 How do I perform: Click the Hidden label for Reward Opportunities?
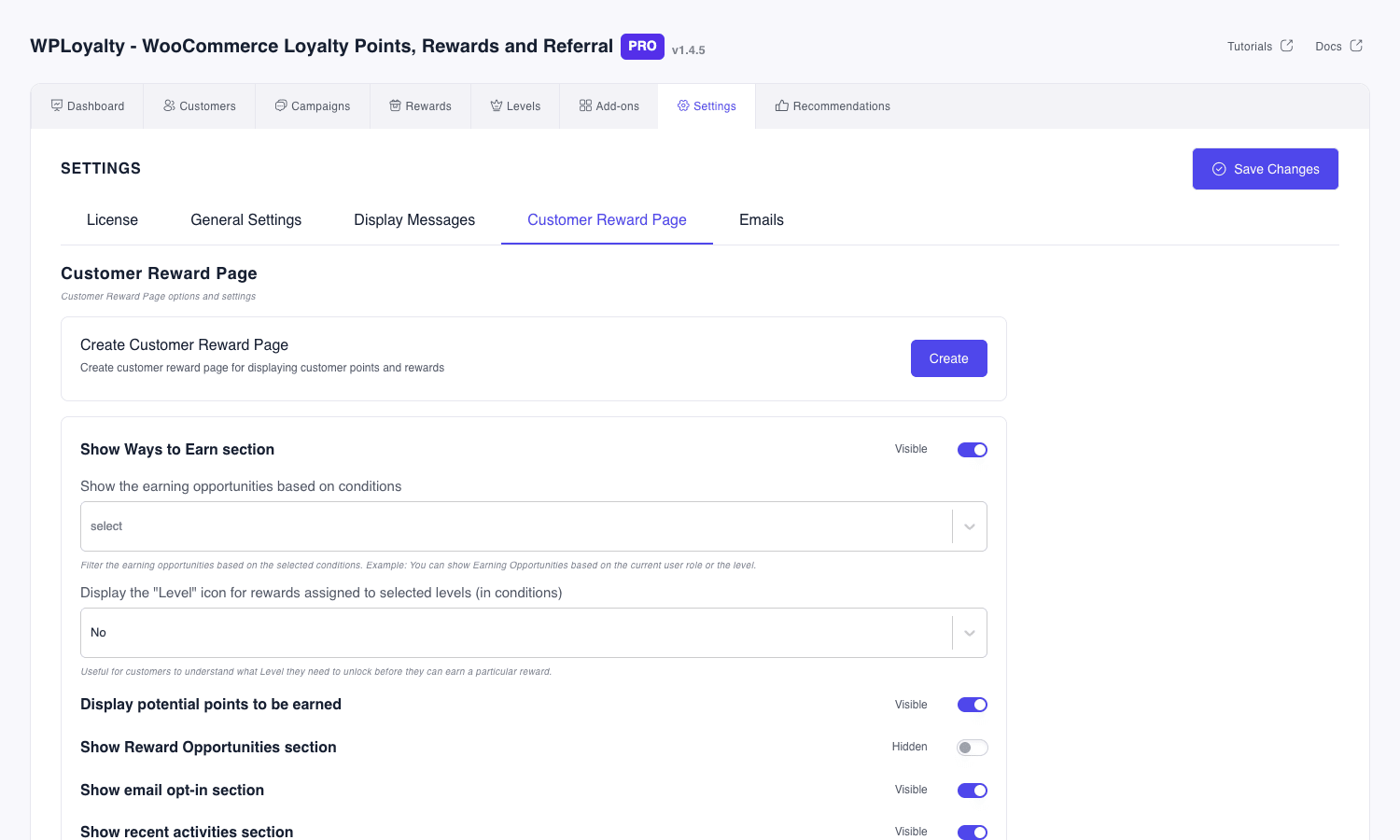pyautogui.click(x=909, y=747)
